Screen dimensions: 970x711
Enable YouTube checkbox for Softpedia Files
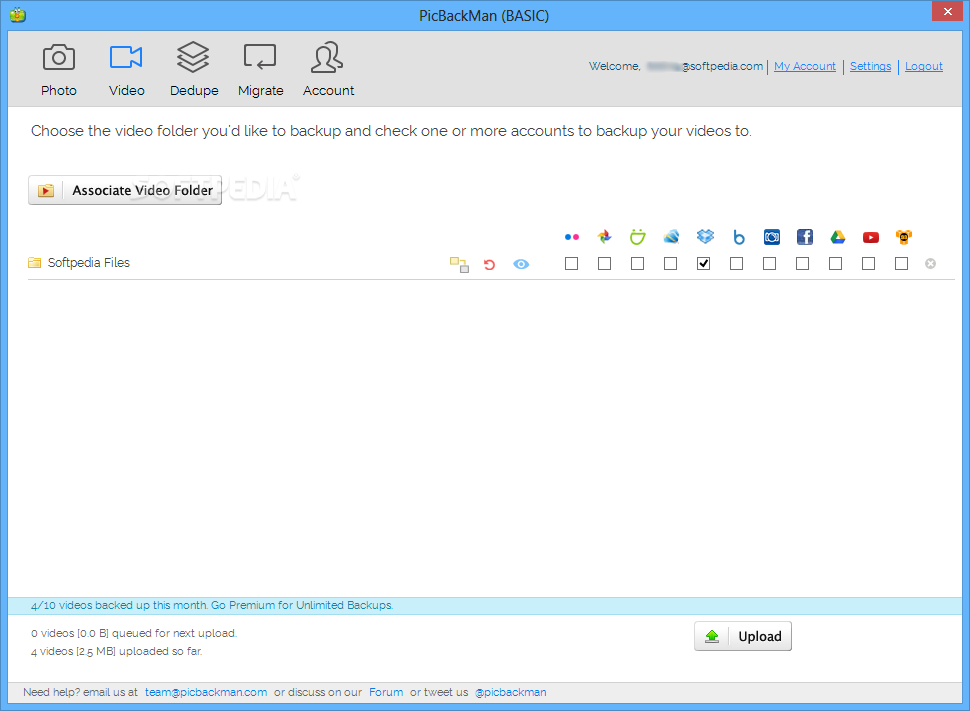pyautogui.click(x=869, y=264)
